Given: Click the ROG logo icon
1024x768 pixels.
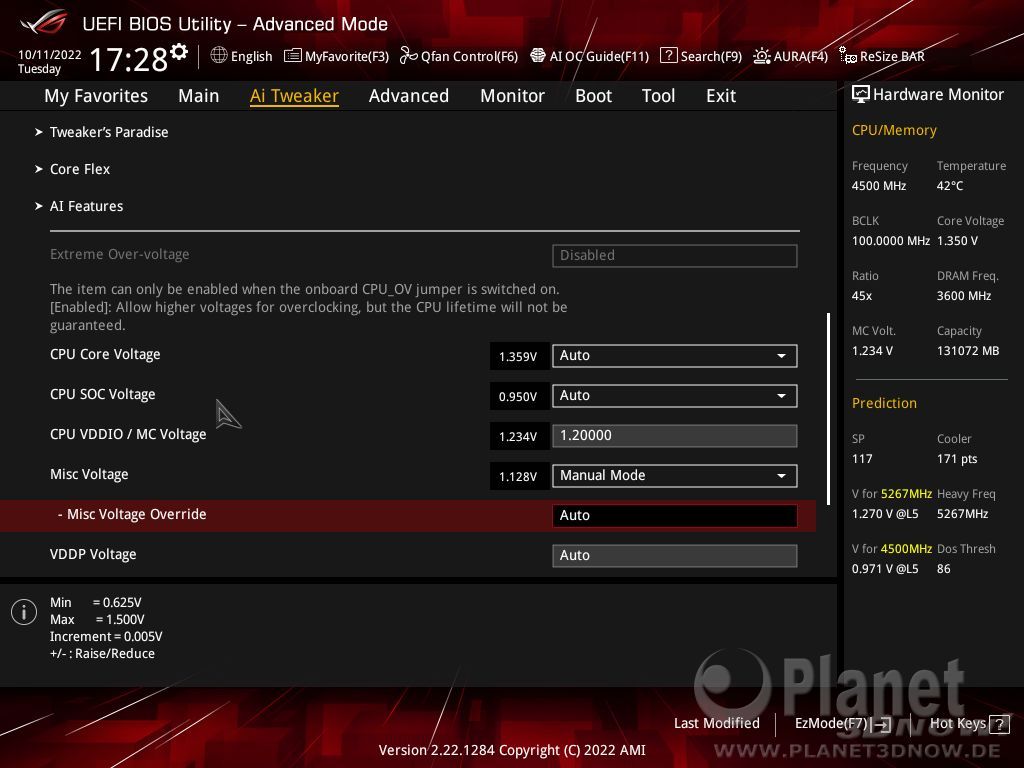Looking at the screenshot, I should [43, 23].
